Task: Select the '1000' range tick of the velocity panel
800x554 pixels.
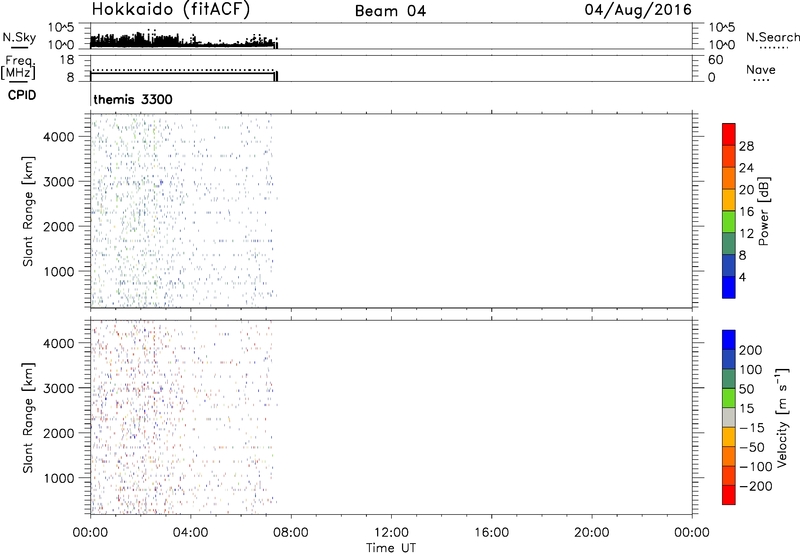Action: coord(58,478)
